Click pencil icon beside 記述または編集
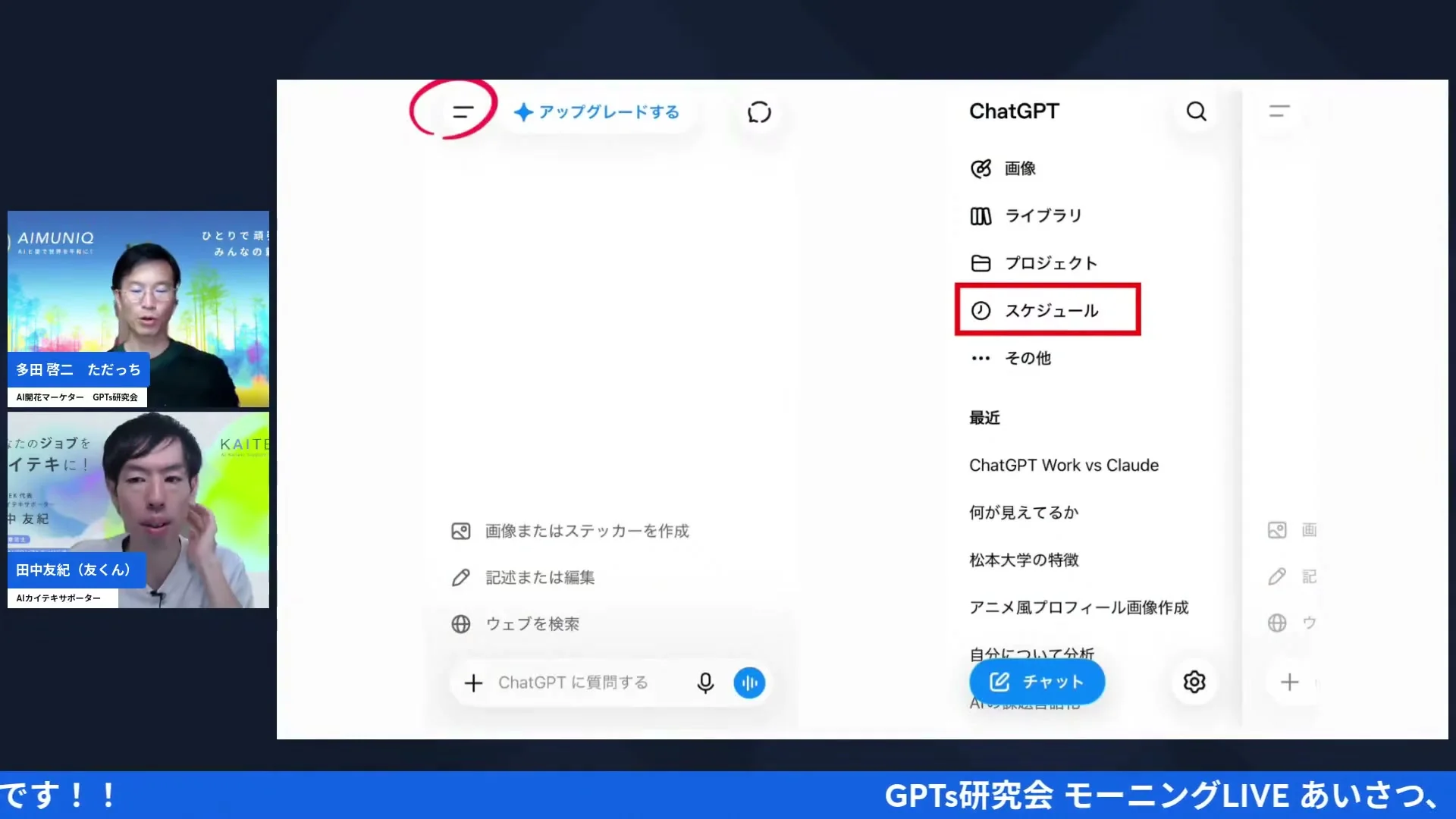This screenshot has width=1456, height=819. (x=460, y=577)
